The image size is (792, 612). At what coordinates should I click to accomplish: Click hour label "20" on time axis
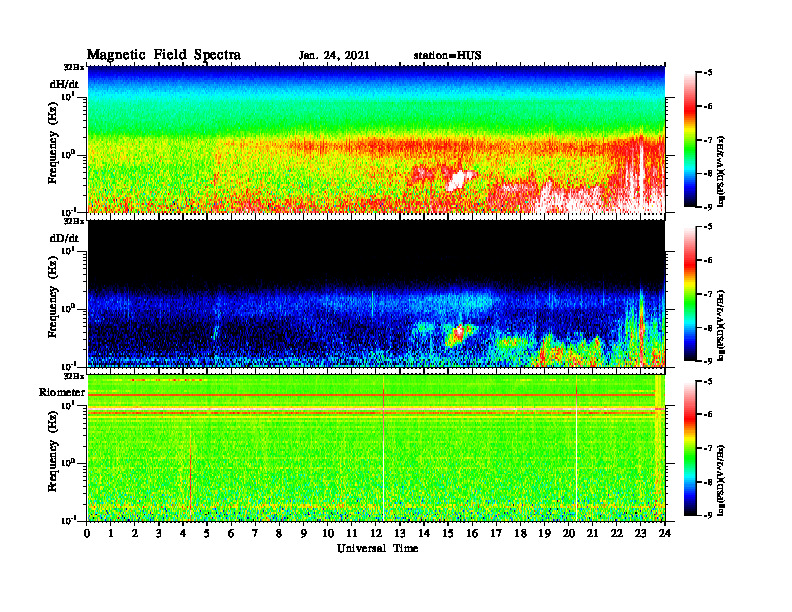pyautogui.click(x=568, y=533)
